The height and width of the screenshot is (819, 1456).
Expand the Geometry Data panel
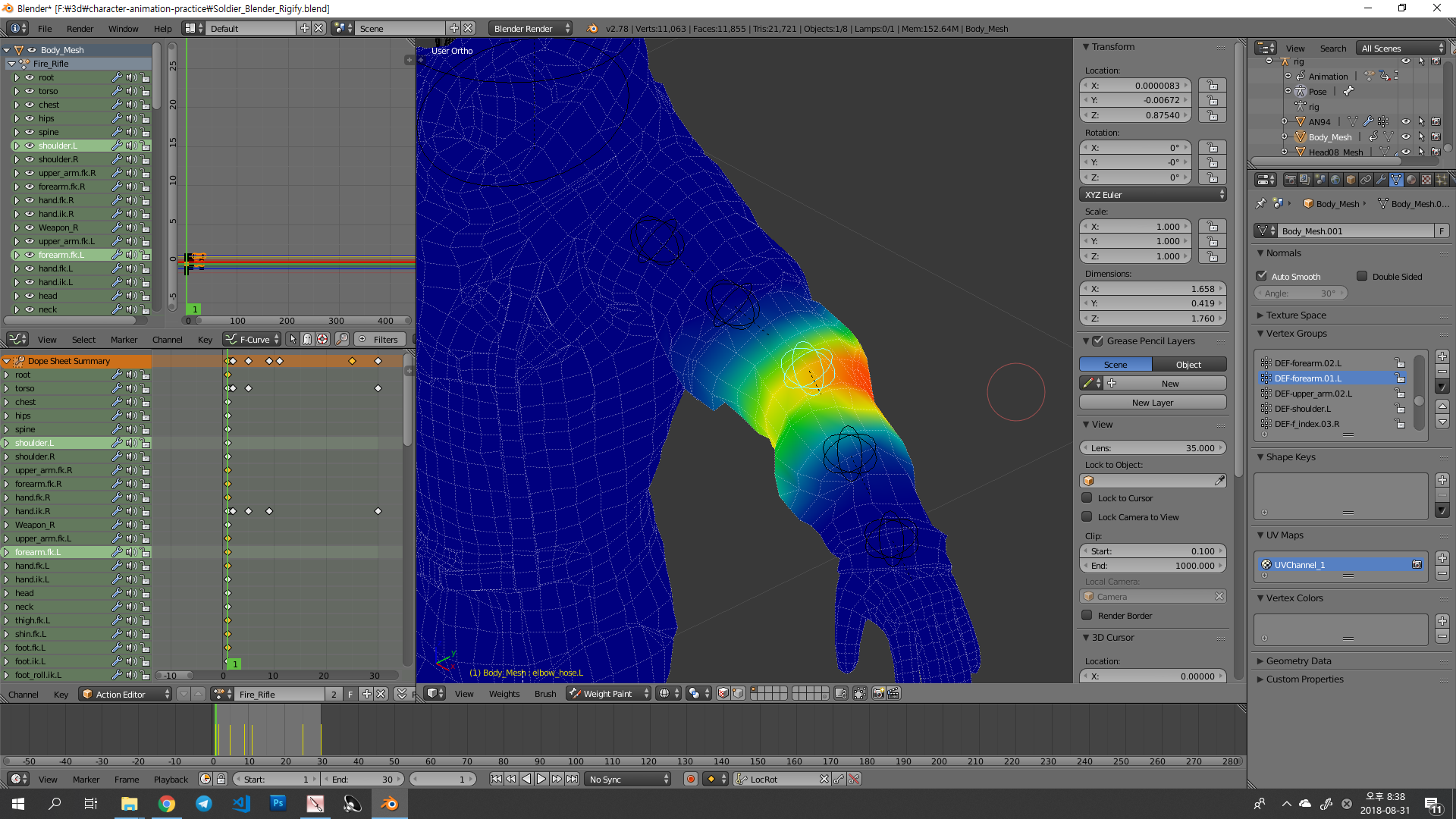pyautogui.click(x=1298, y=661)
